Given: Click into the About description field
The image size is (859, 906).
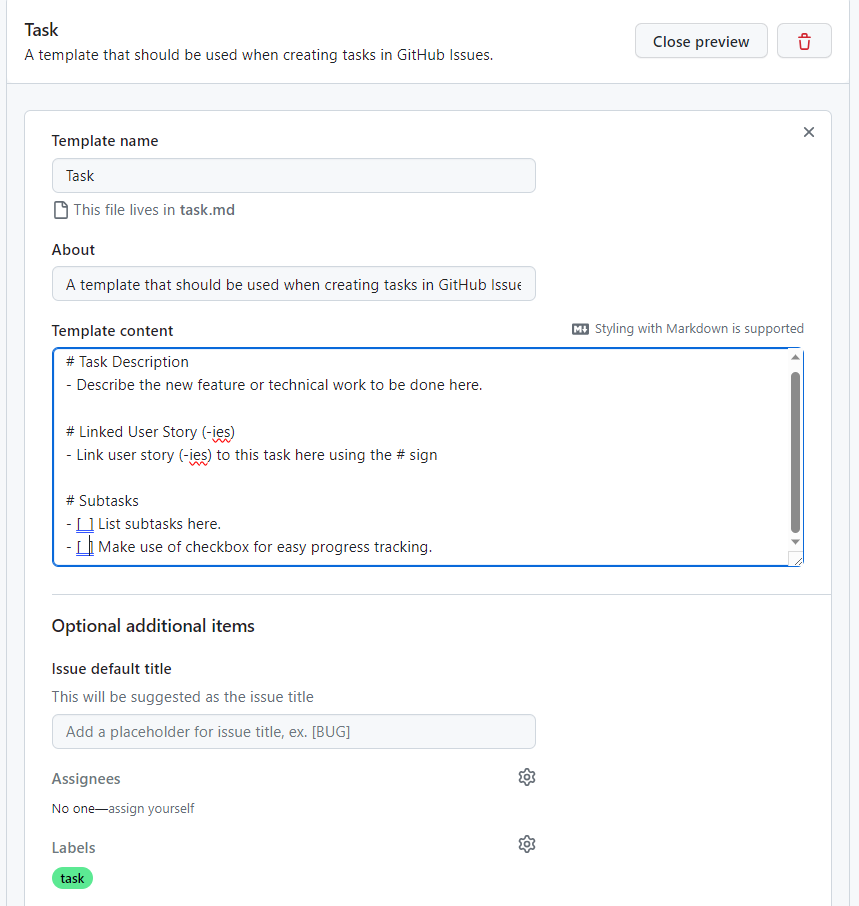Looking at the screenshot, I should [x=293, y=284].
